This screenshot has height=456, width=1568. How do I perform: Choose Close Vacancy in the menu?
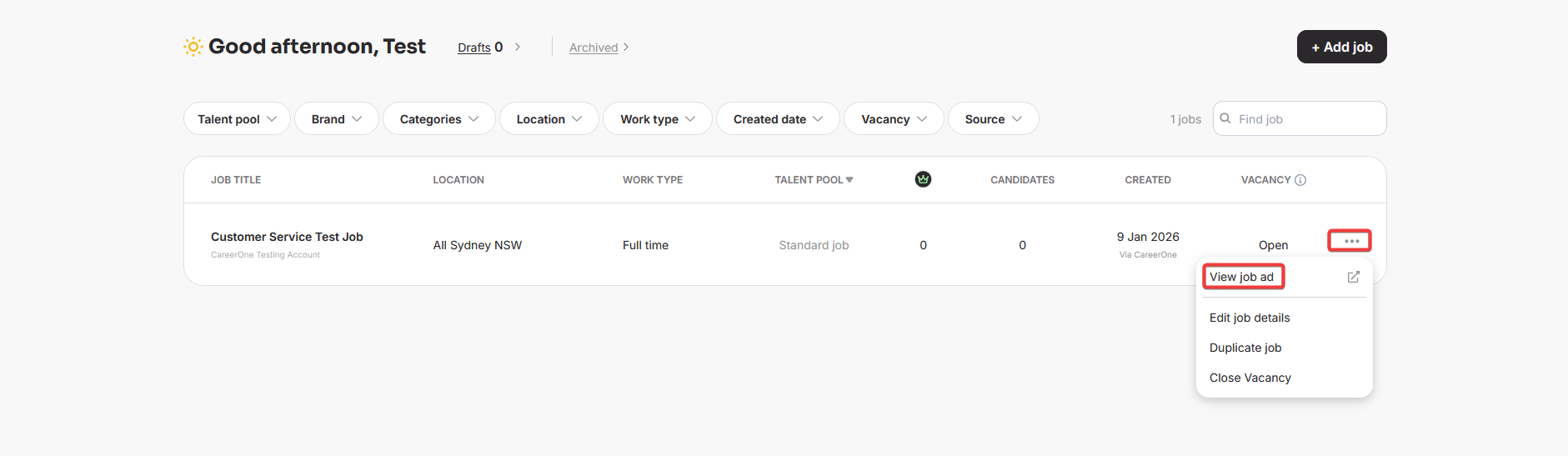pyautogui.click(x=1250, y=378)
